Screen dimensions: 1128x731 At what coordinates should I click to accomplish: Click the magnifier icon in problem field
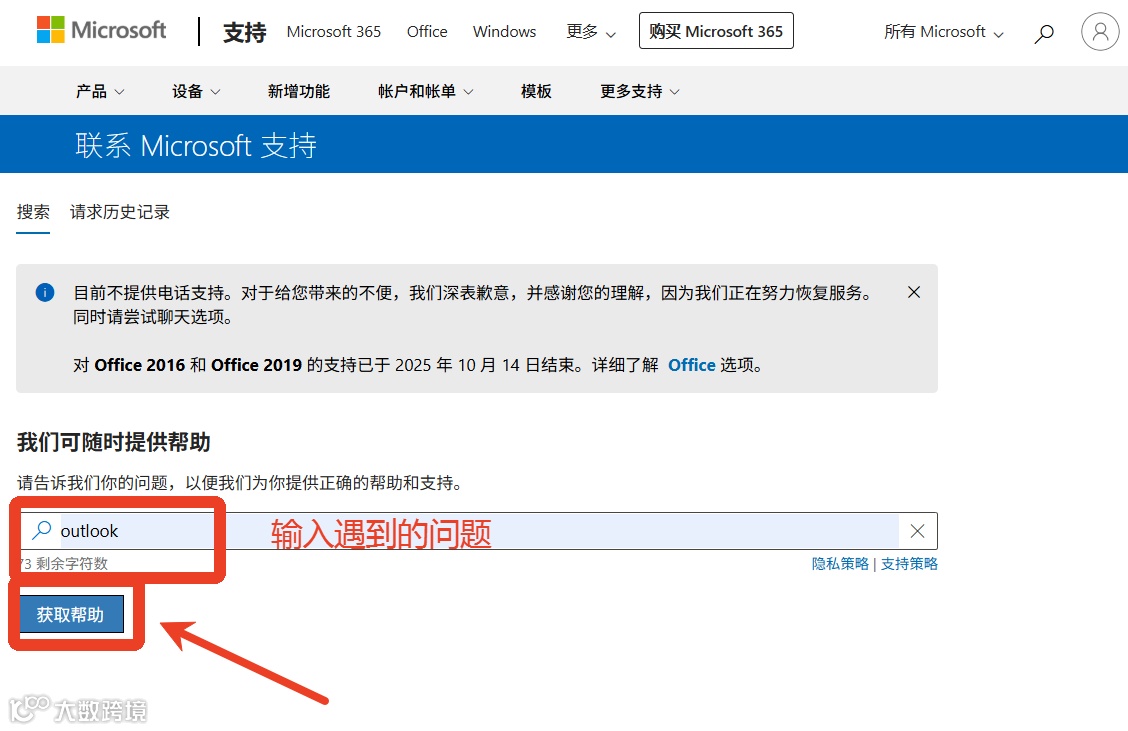click(x=42, y=530)
